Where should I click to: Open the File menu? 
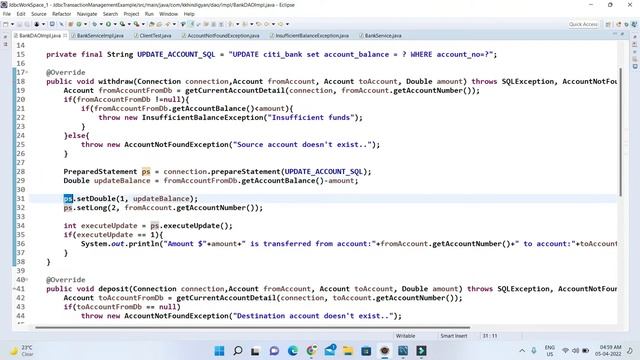tap(7, 14)
